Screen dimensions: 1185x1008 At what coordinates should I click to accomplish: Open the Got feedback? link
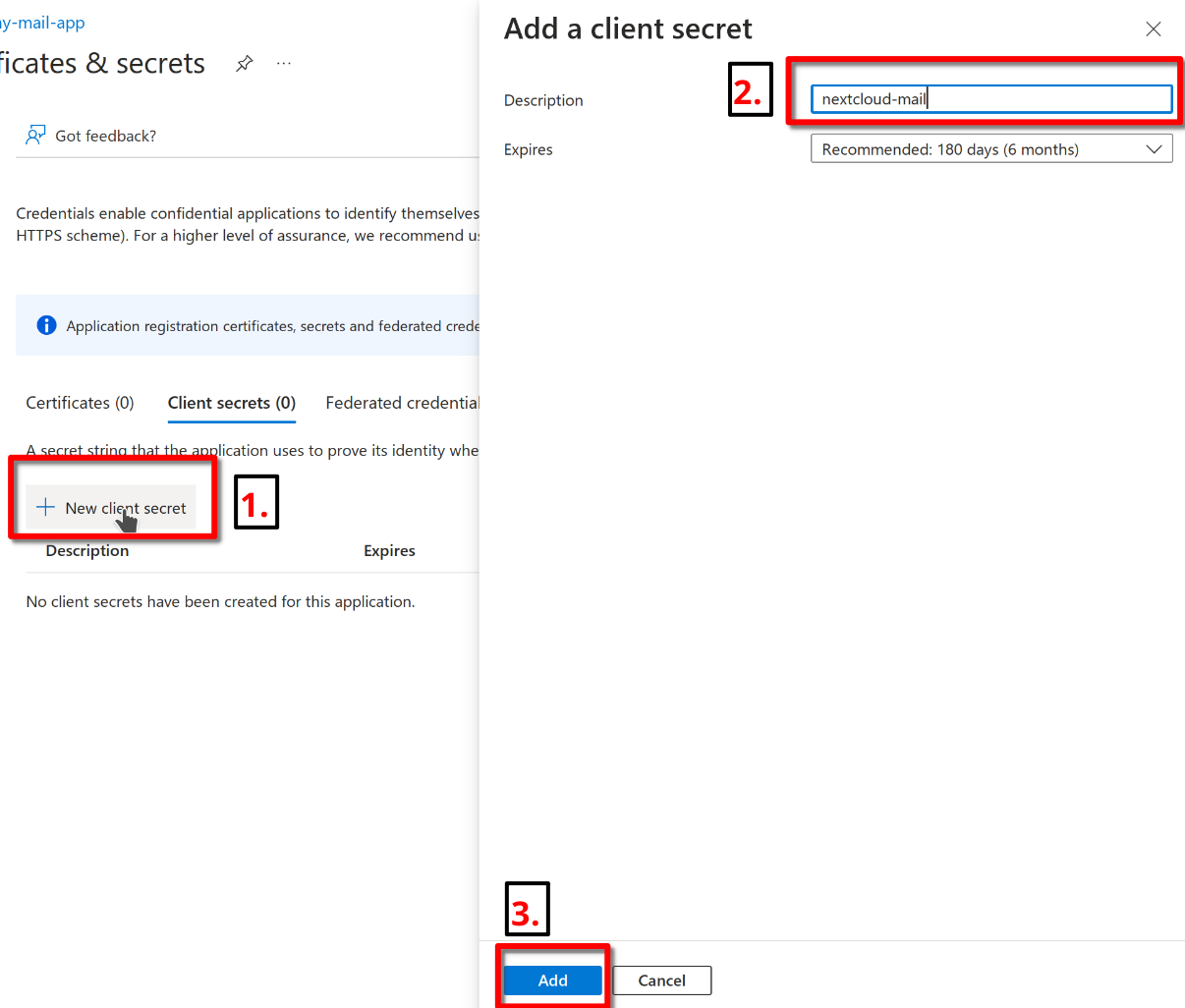(105, 136)
